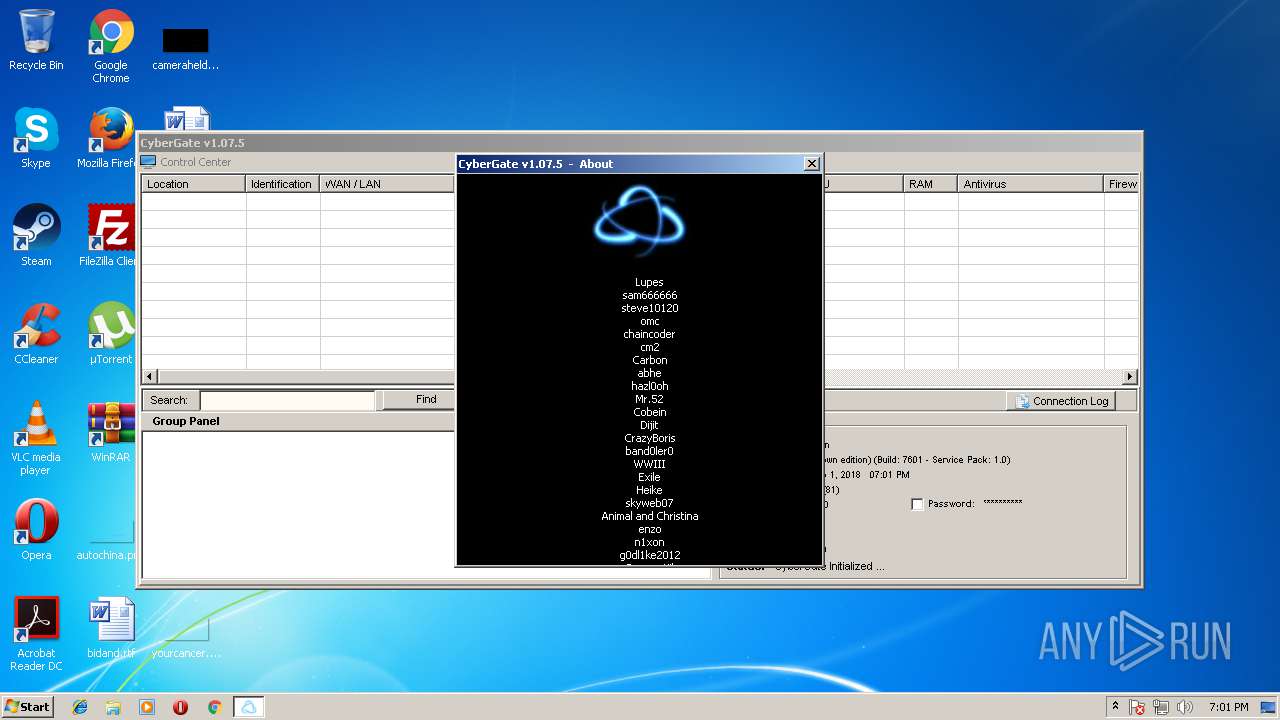Open Internet Explorer in the taskbar
Viewport: 1280px width, 720px height.
click(x=80, y=707)
